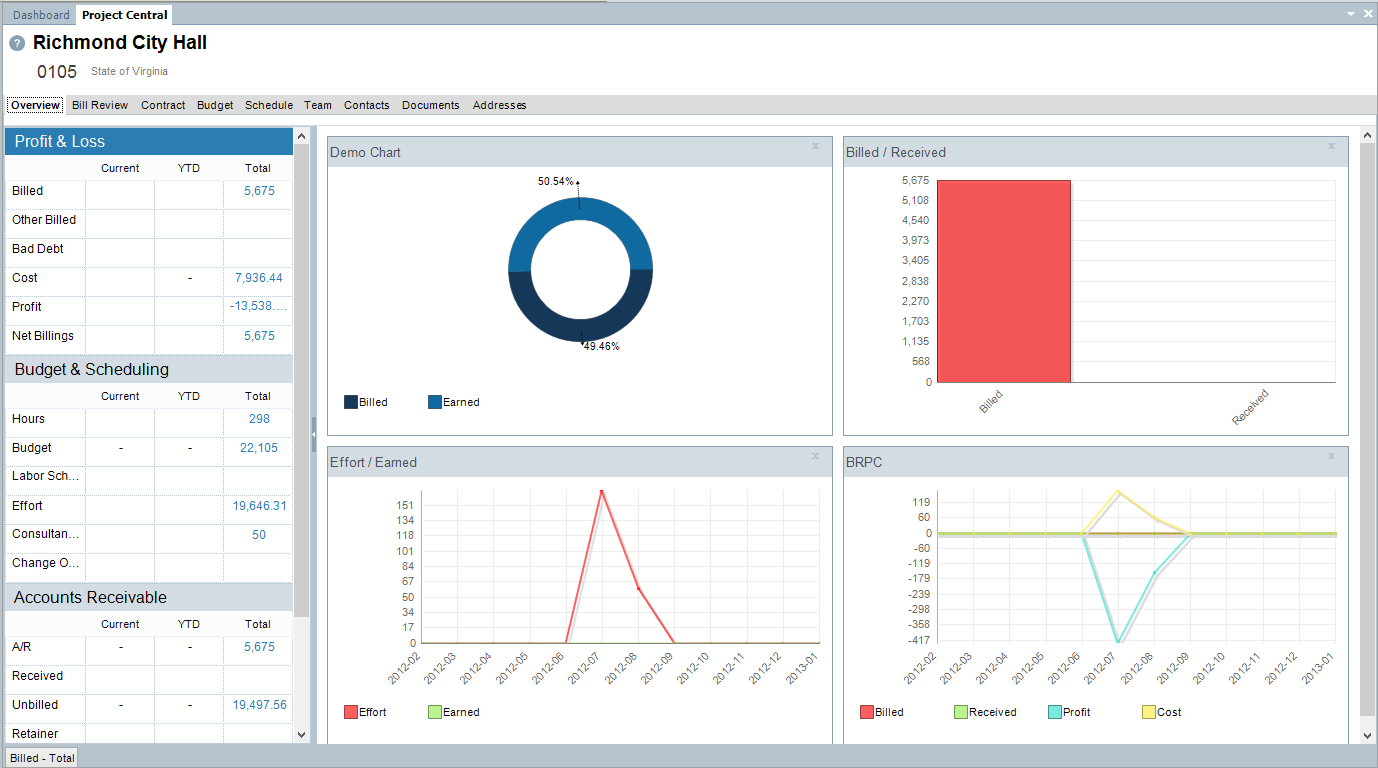Image resolution: width=1378 pixels, height=768 pixels.
Task: Click the red Billed bar in chart
Action: click(x=1004, y=281)
